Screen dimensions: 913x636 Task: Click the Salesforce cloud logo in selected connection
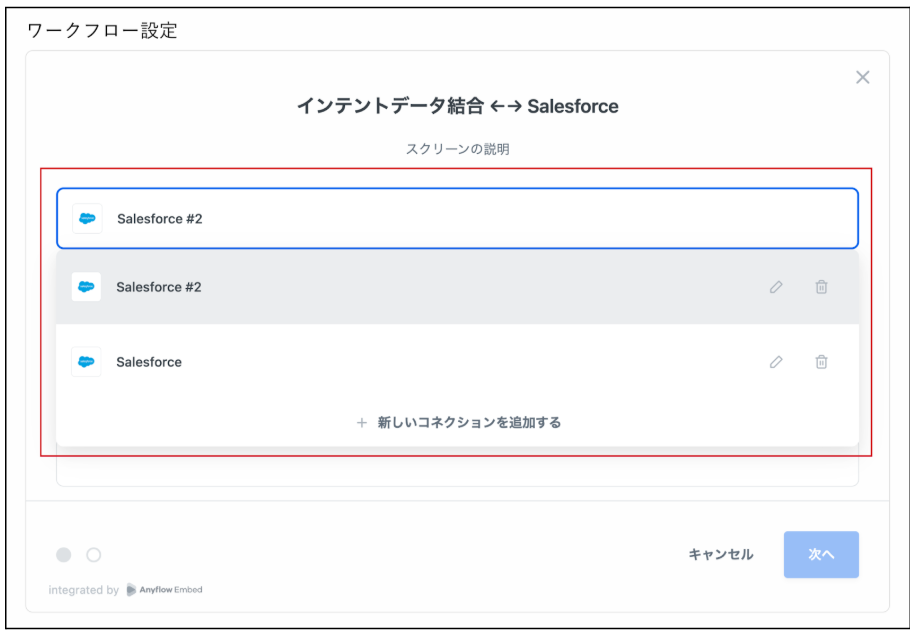click(86, 218)
